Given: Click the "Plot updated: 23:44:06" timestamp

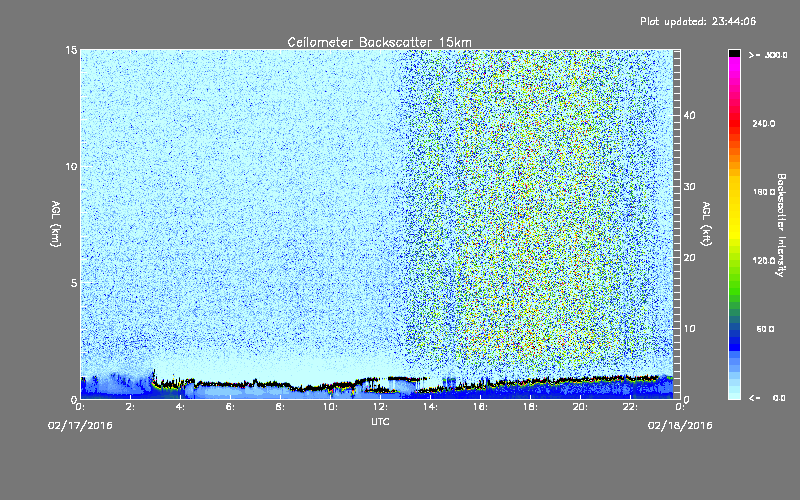Looking at the screenshot, I should 698,21.
